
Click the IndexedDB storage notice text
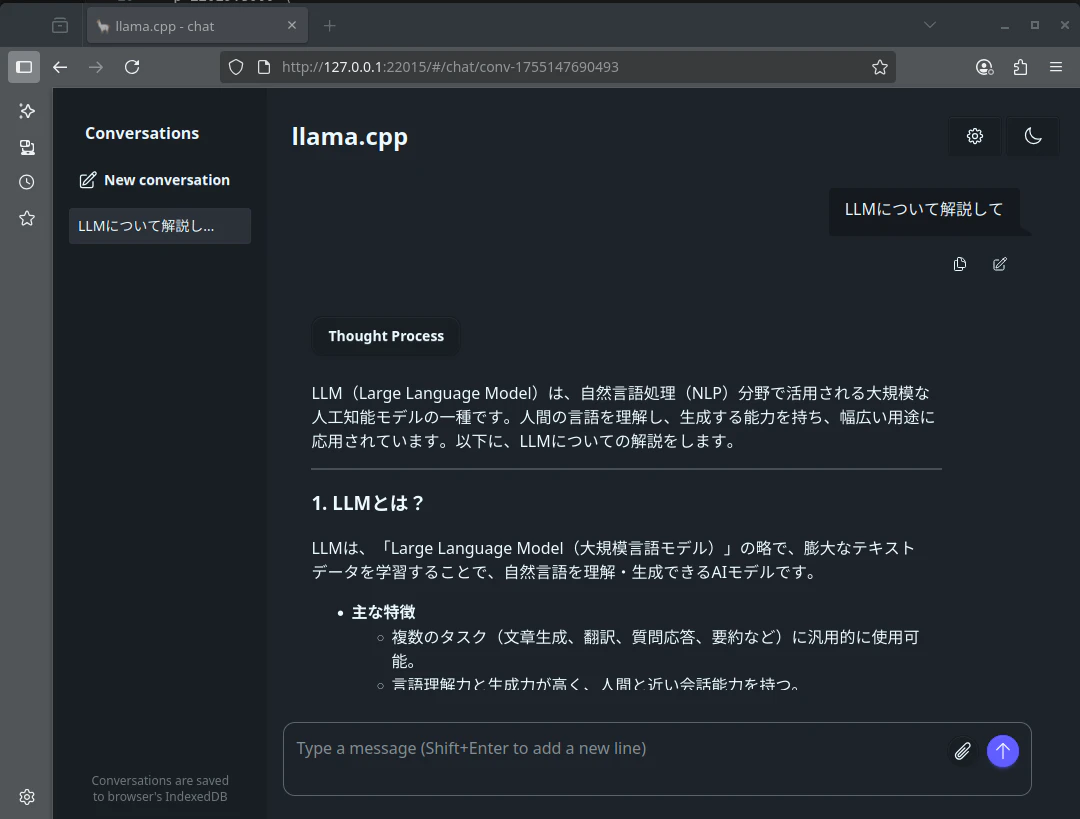[x=160, y=789]
